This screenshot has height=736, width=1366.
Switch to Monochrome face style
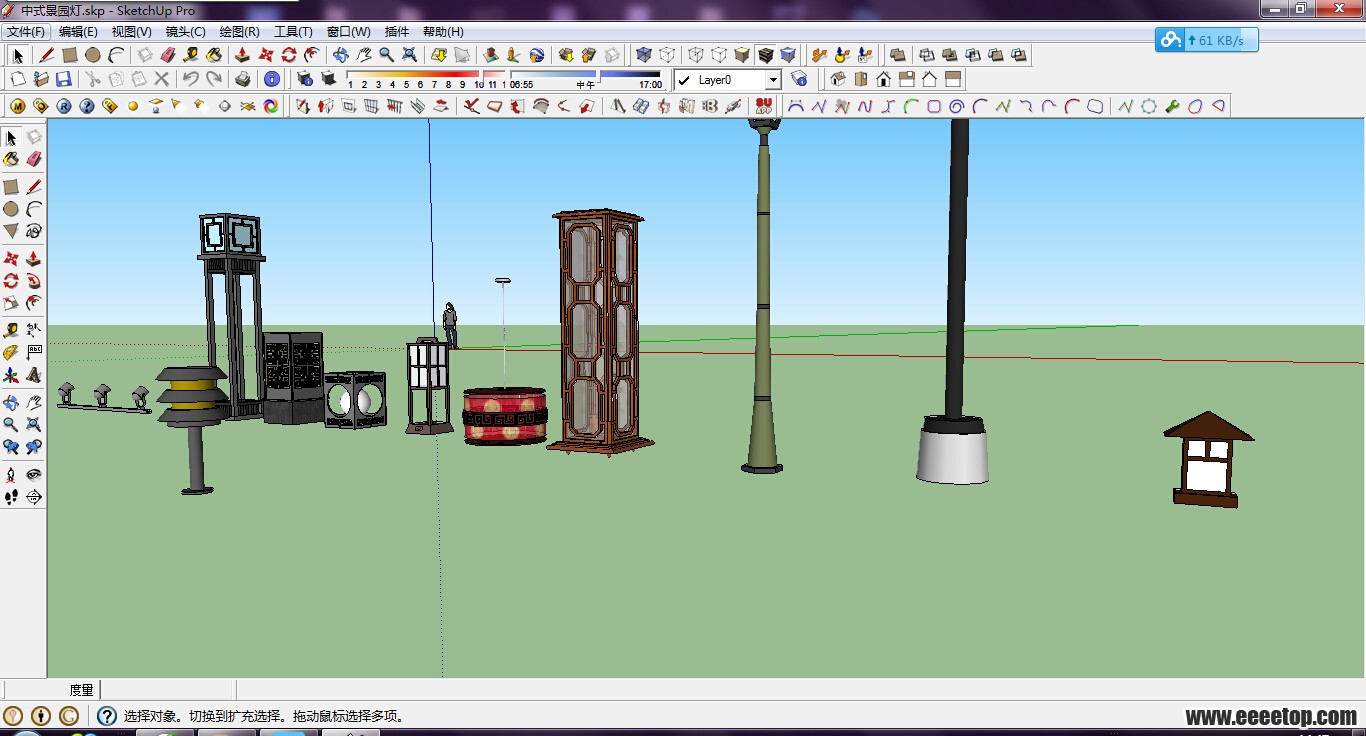coord(788,55)
